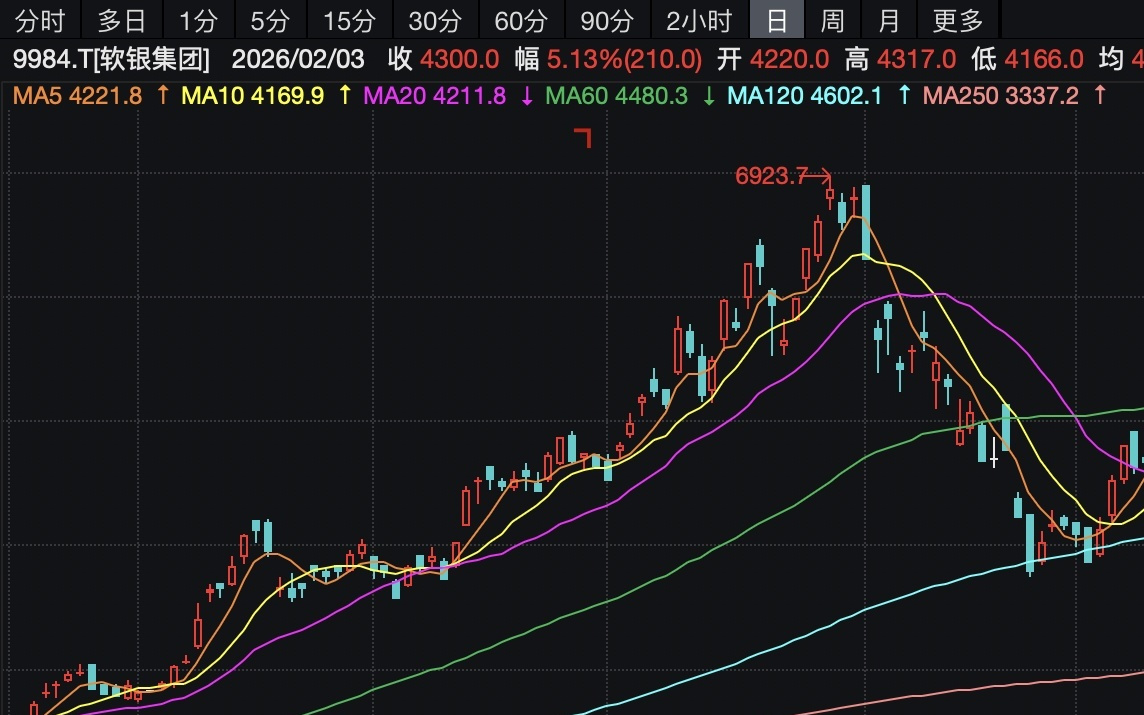This screenshot has height=715, width=1144.
Task: Switch to the 60分 period tab
Action: click(522, 20)
